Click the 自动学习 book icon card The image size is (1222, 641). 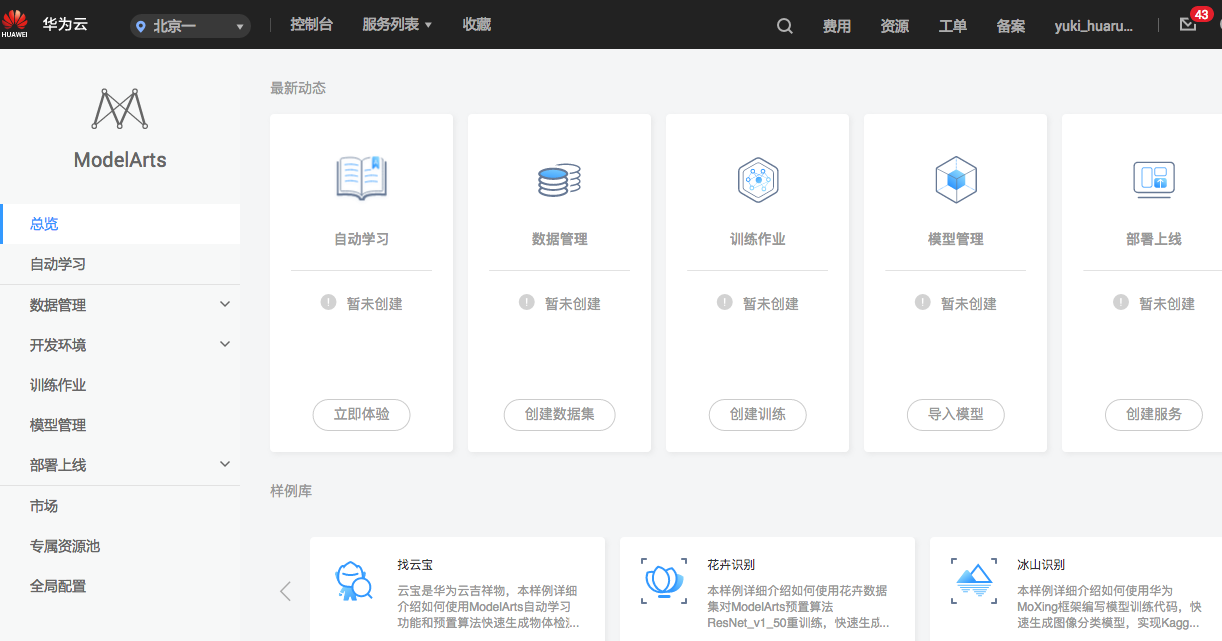click(361, 178)
